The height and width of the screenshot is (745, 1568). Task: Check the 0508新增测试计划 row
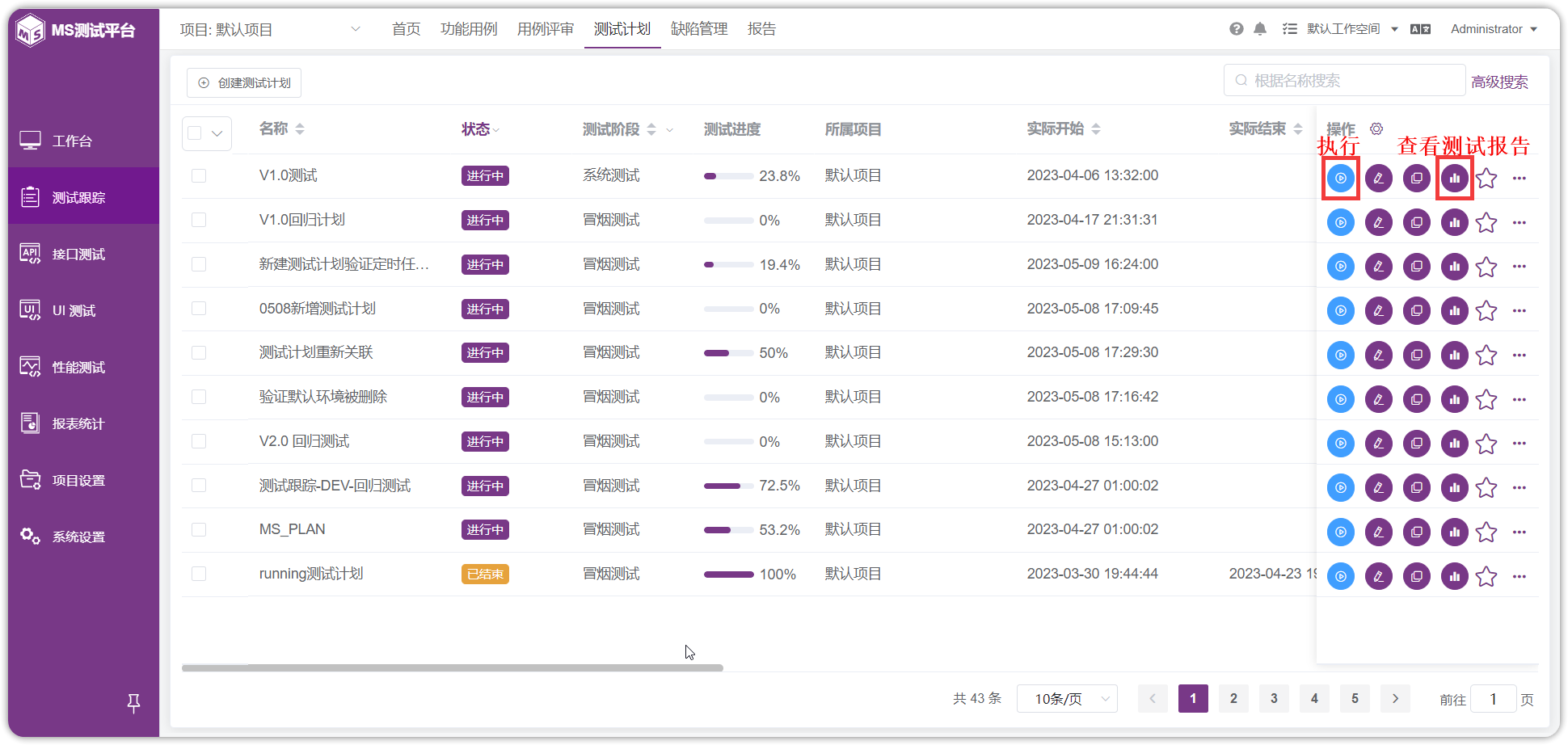(199, 309)
